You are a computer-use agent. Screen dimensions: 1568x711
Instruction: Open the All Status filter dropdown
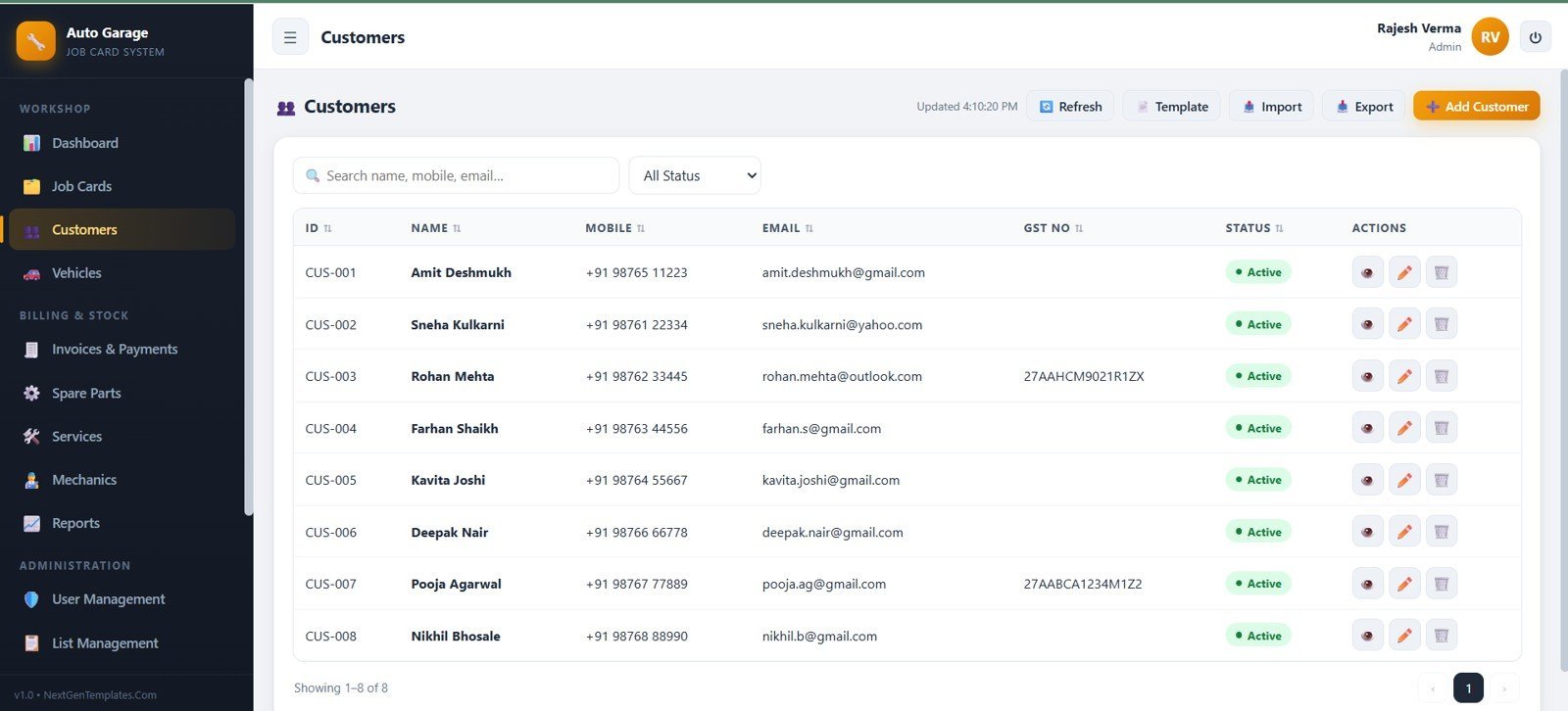click(x=695, y=175)
